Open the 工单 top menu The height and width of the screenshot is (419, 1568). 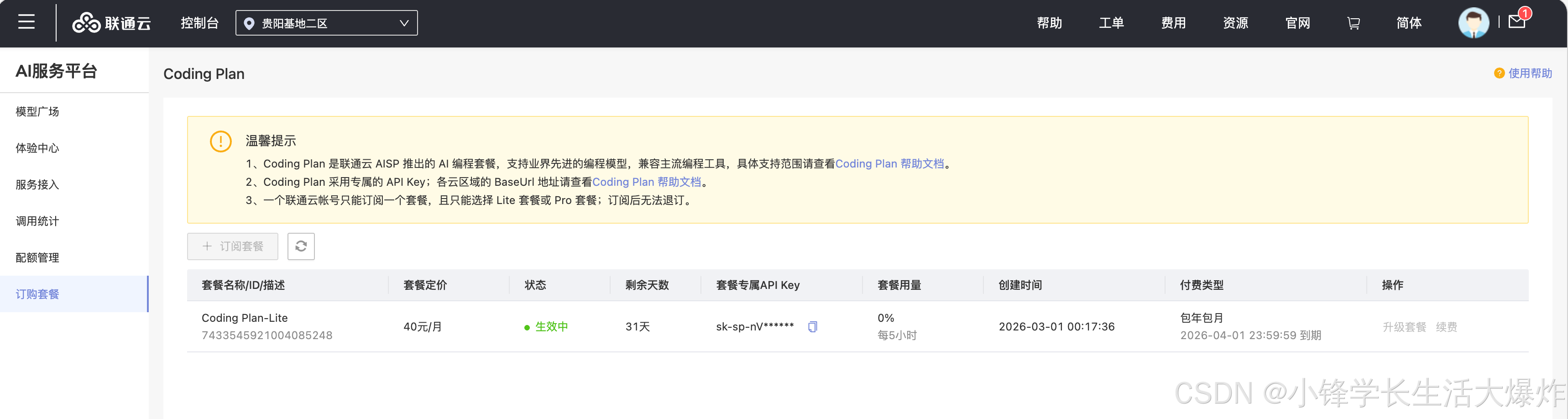[1112, 23]
